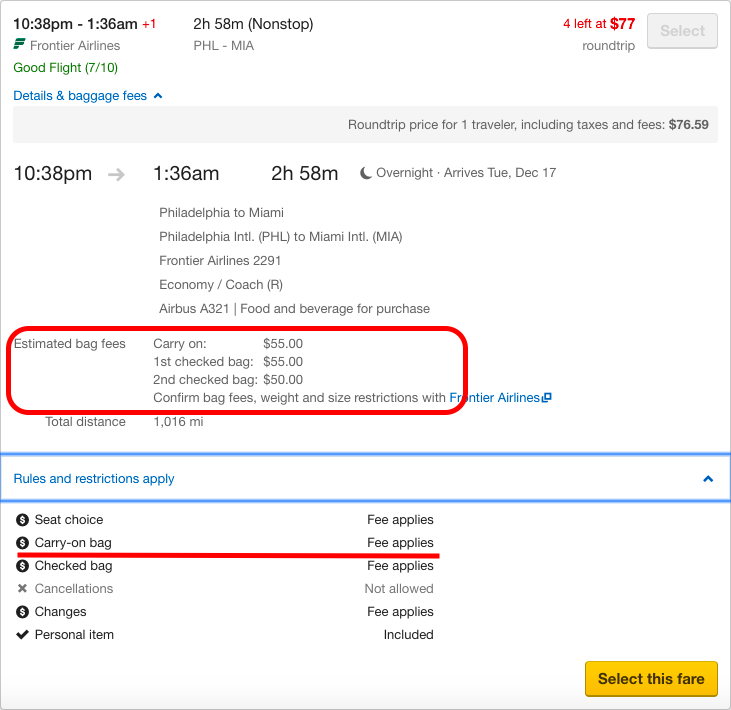Click the 'Frontier Airlines' name under flight times
Viewport: 731px width, 710px height.
(75, 46)
